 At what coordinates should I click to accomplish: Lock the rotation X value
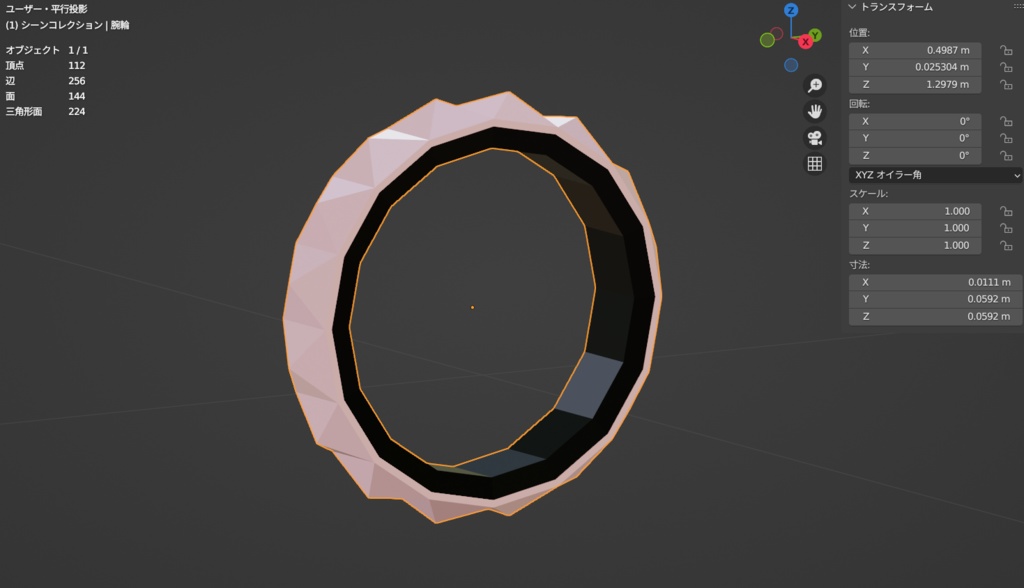tap(1006, 122)
